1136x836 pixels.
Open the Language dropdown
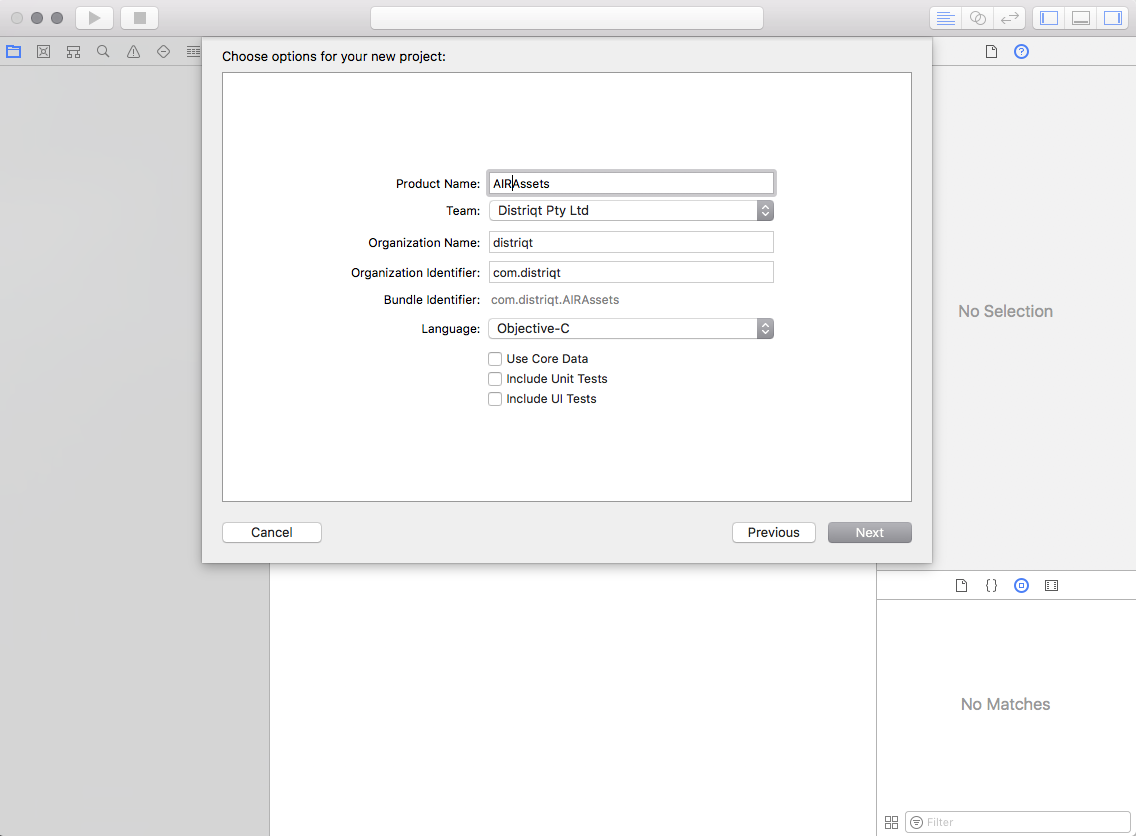pyautogui.click(x=631, y=328)
